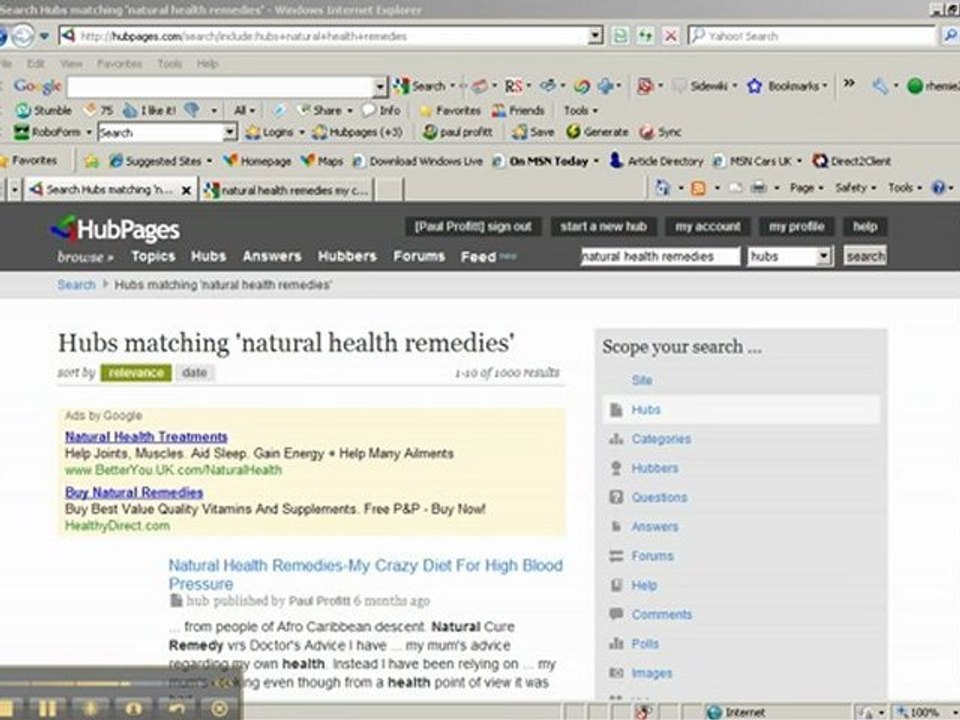Click the Stumble icon in StumbleUpon toolbar

point(23,110)
